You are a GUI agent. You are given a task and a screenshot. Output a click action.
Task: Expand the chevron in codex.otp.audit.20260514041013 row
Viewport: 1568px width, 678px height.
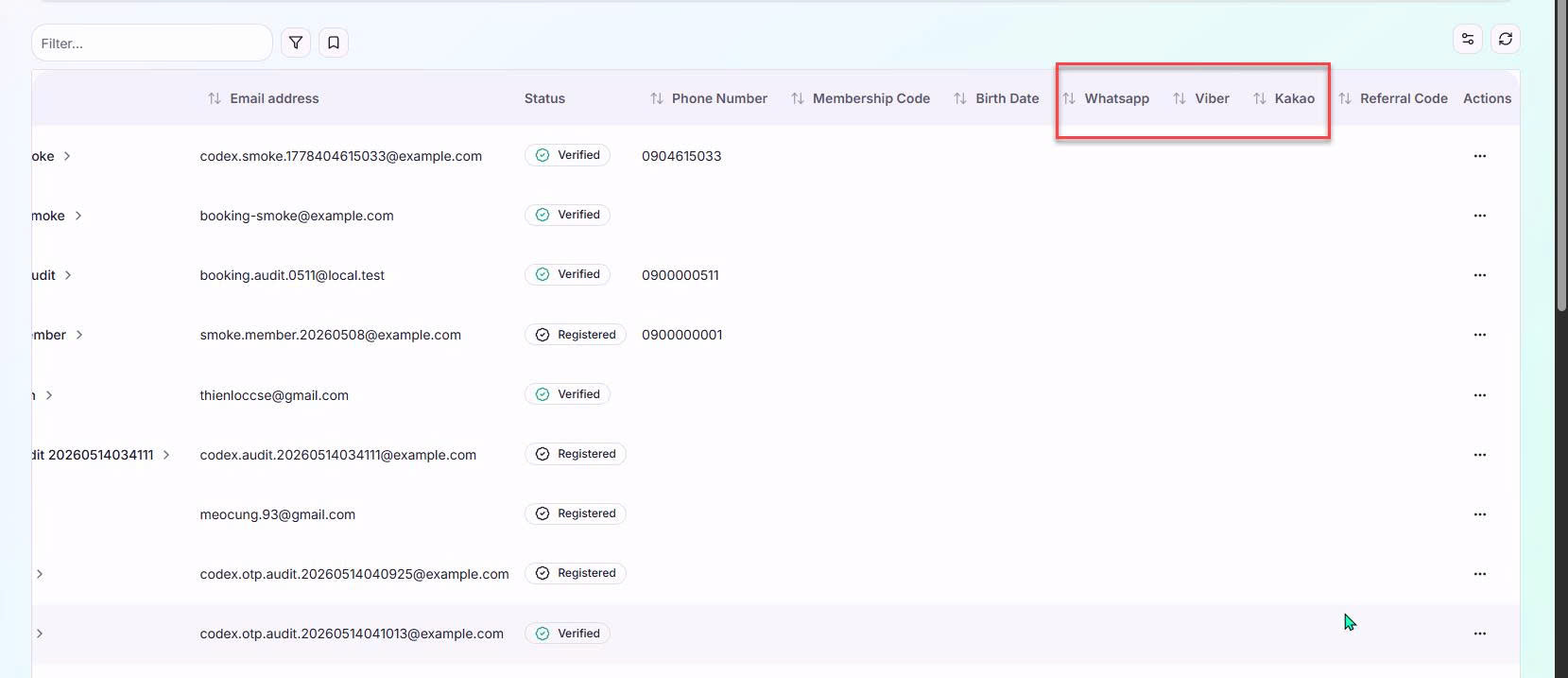coord(40,634)
